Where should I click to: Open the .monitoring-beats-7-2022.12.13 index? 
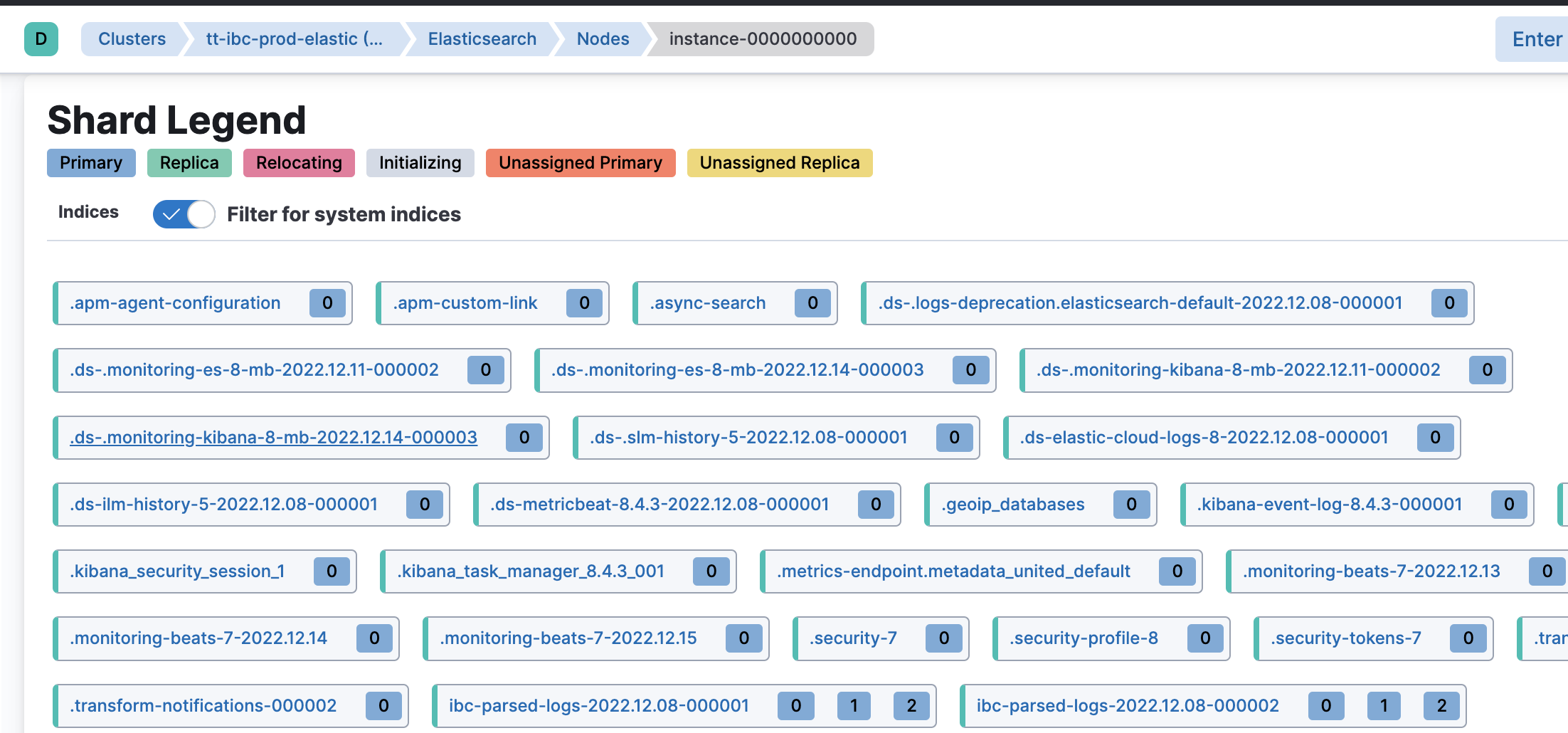tap(1372, 571)
